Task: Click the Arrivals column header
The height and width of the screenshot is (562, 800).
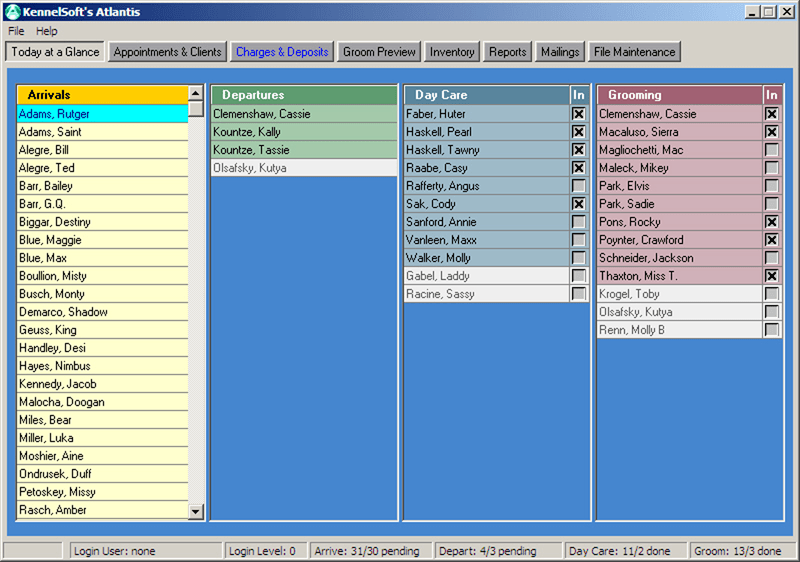Action: coord(103,95)
